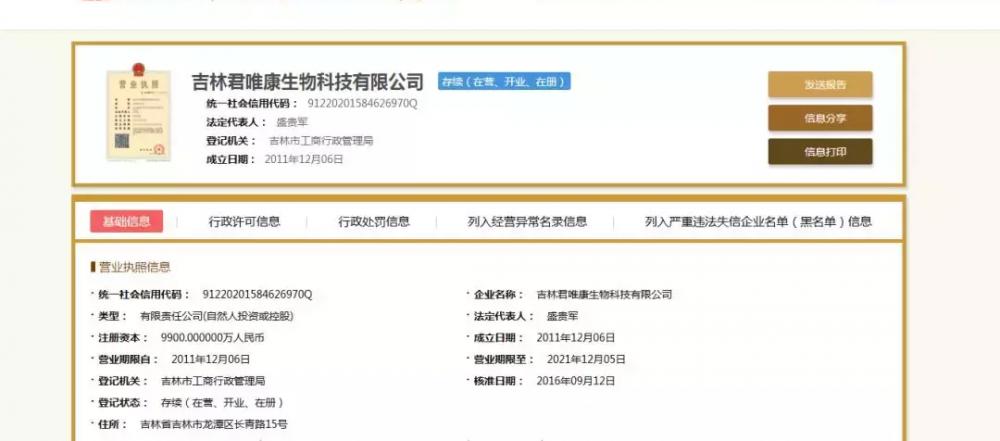Click the 信息打印 button
This screenshot has height=441, width=1000.
coord(820,152)
